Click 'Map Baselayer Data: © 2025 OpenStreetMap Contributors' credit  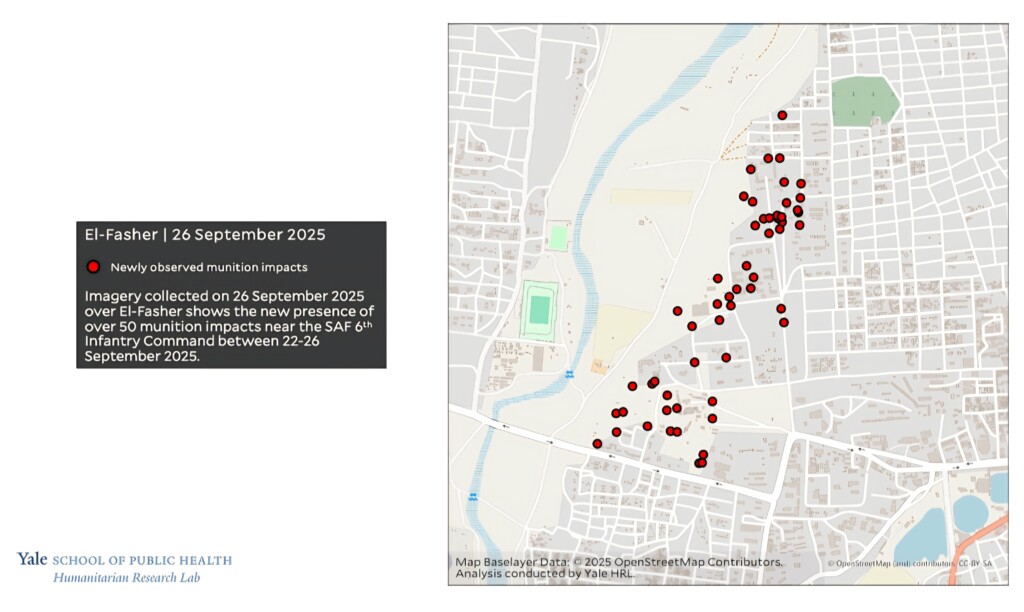coord(618,562)
